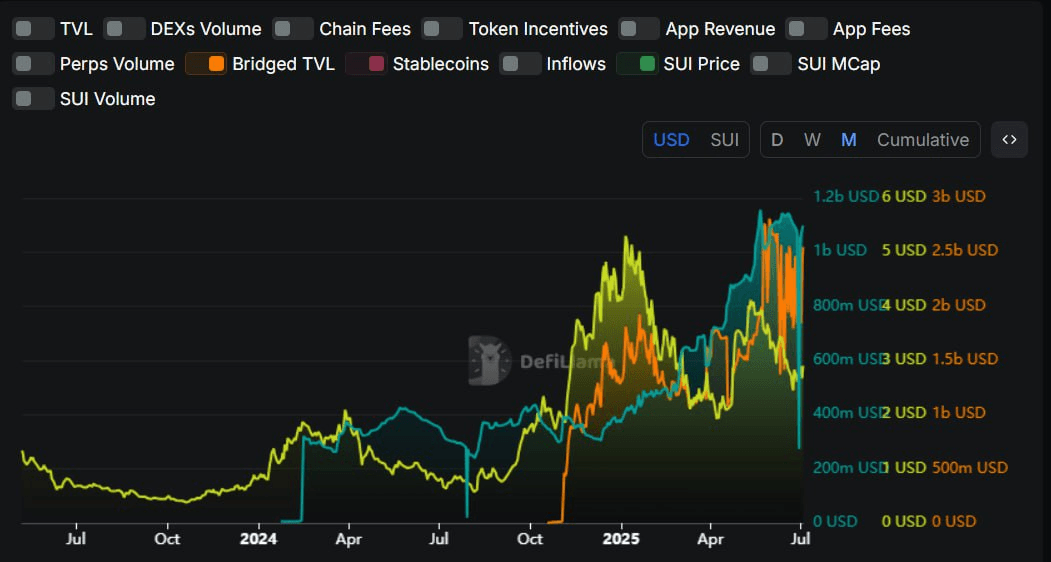
Task: Switch to Cumulative view
Action: point(923,139)
